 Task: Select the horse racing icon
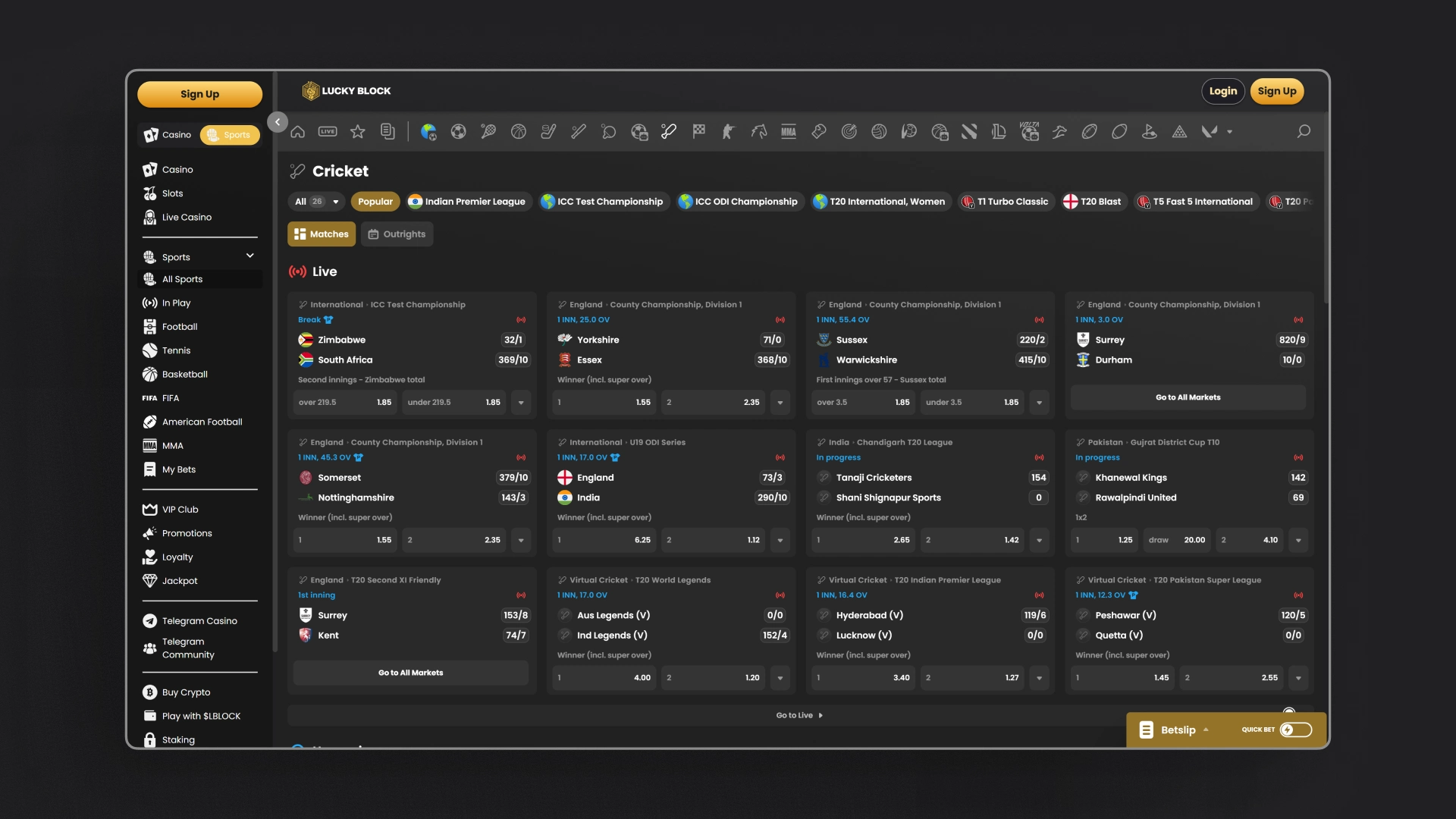pos(758,132)
